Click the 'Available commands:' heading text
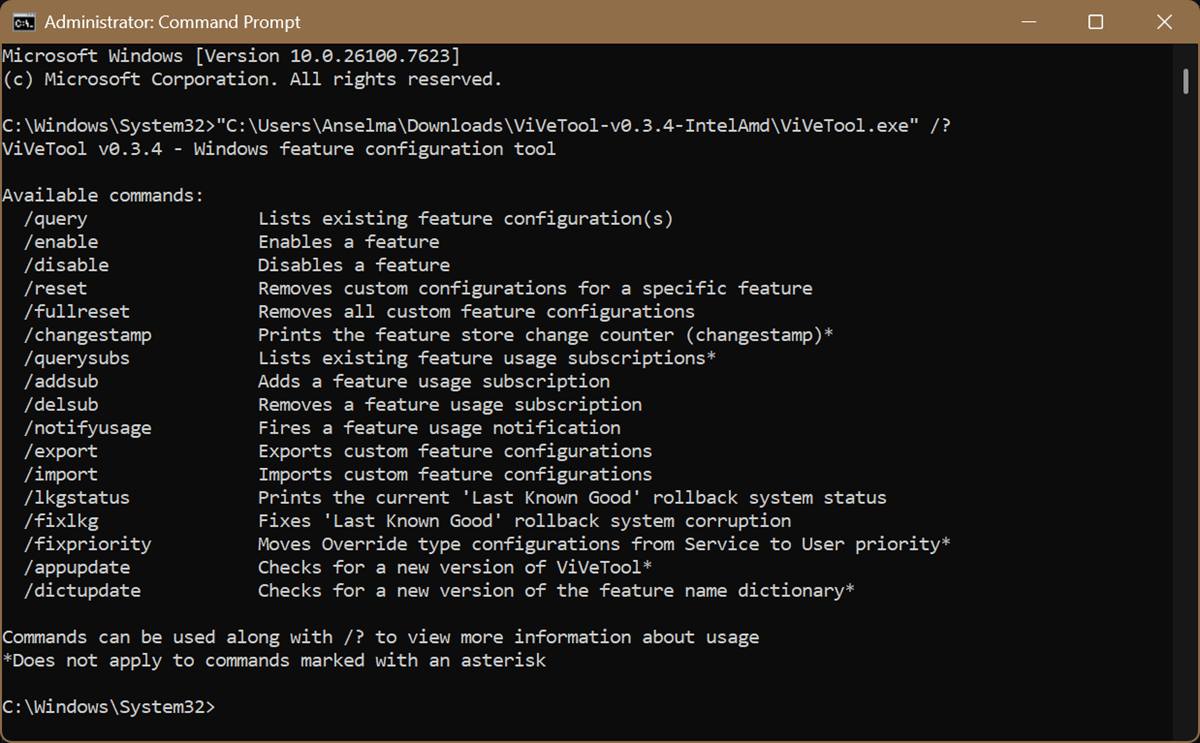The width and height of the screenshot is (1200, 743). (x=103, y=195)
